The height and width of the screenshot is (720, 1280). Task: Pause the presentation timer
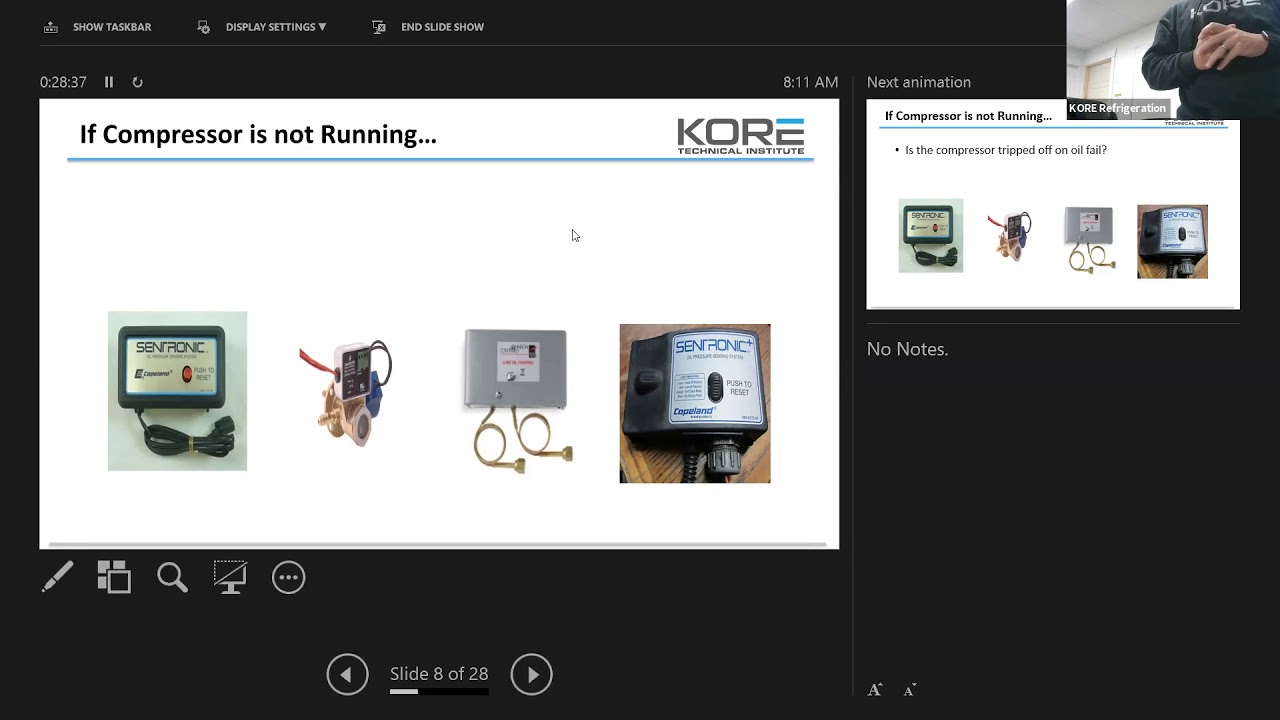(x=109, y=82)
